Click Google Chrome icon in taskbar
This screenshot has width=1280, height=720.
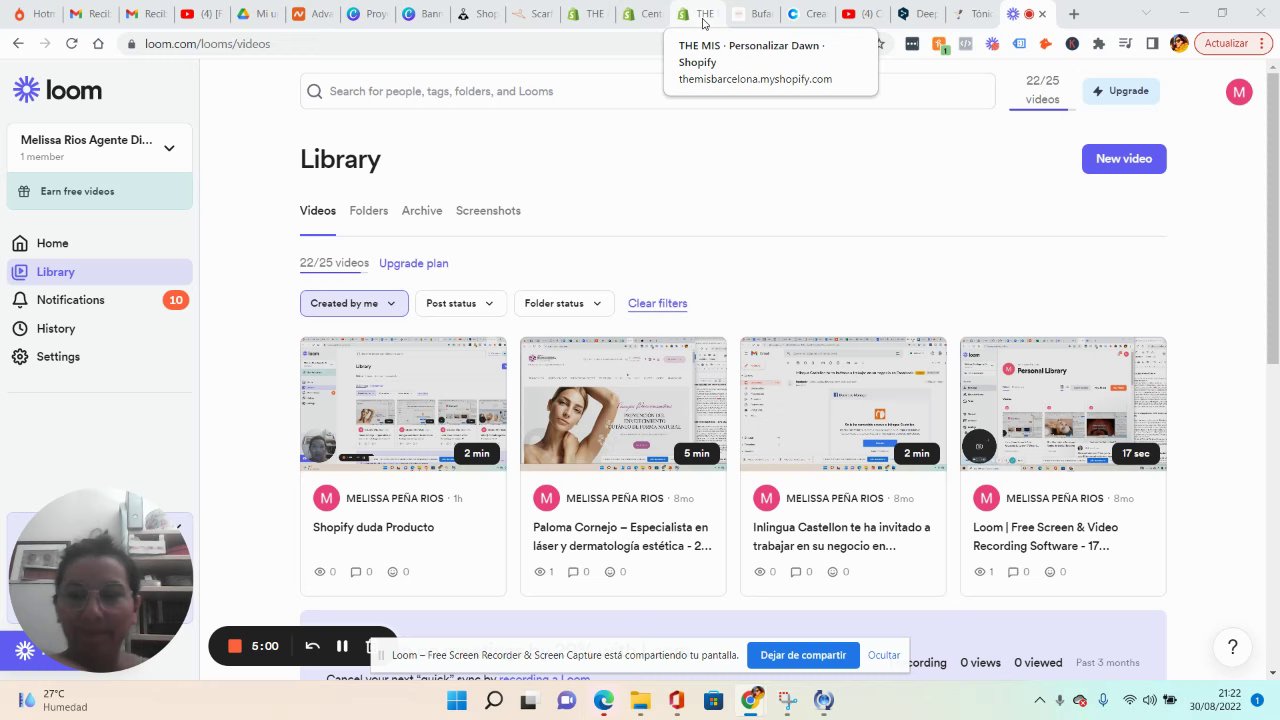pyautogui.click(x=750, y=700)
